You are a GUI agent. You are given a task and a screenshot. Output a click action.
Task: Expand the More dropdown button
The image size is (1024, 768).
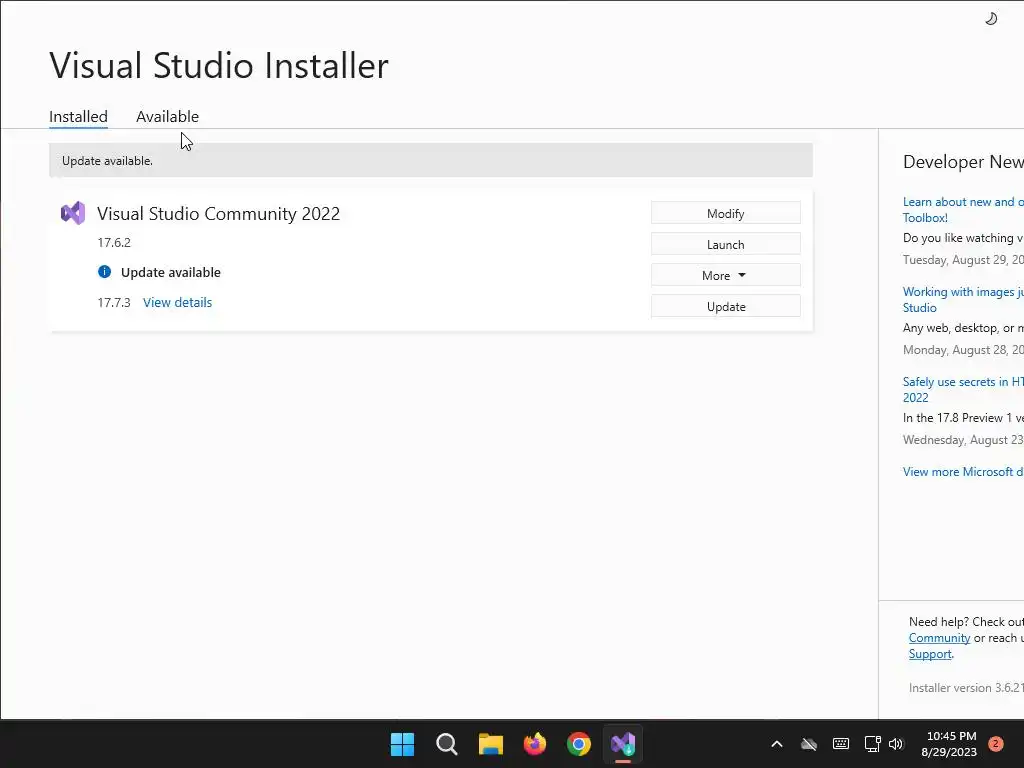click(726, 276)
